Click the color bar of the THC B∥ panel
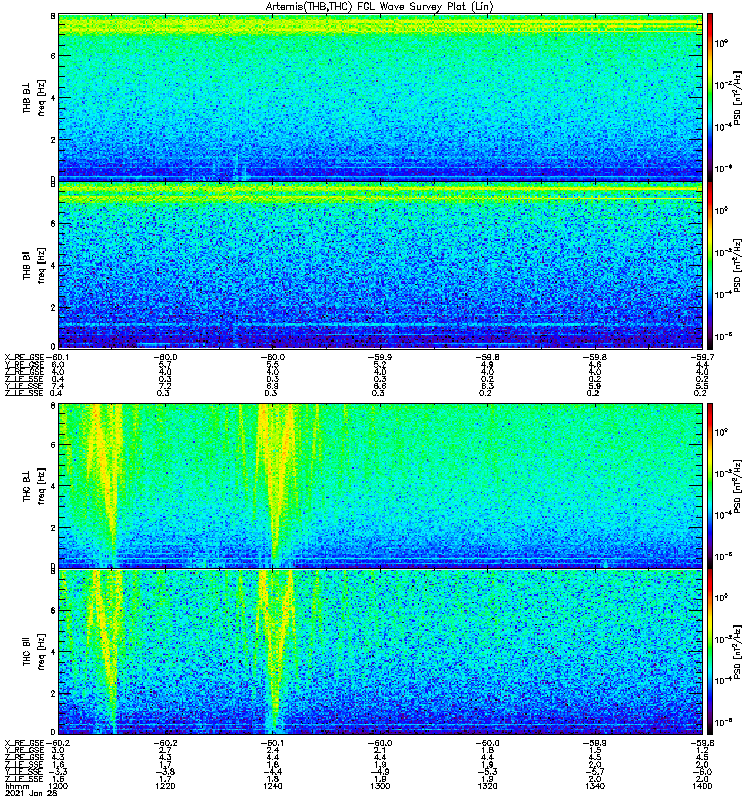Viewport: 750px width, 800px height. coord(709,652)
